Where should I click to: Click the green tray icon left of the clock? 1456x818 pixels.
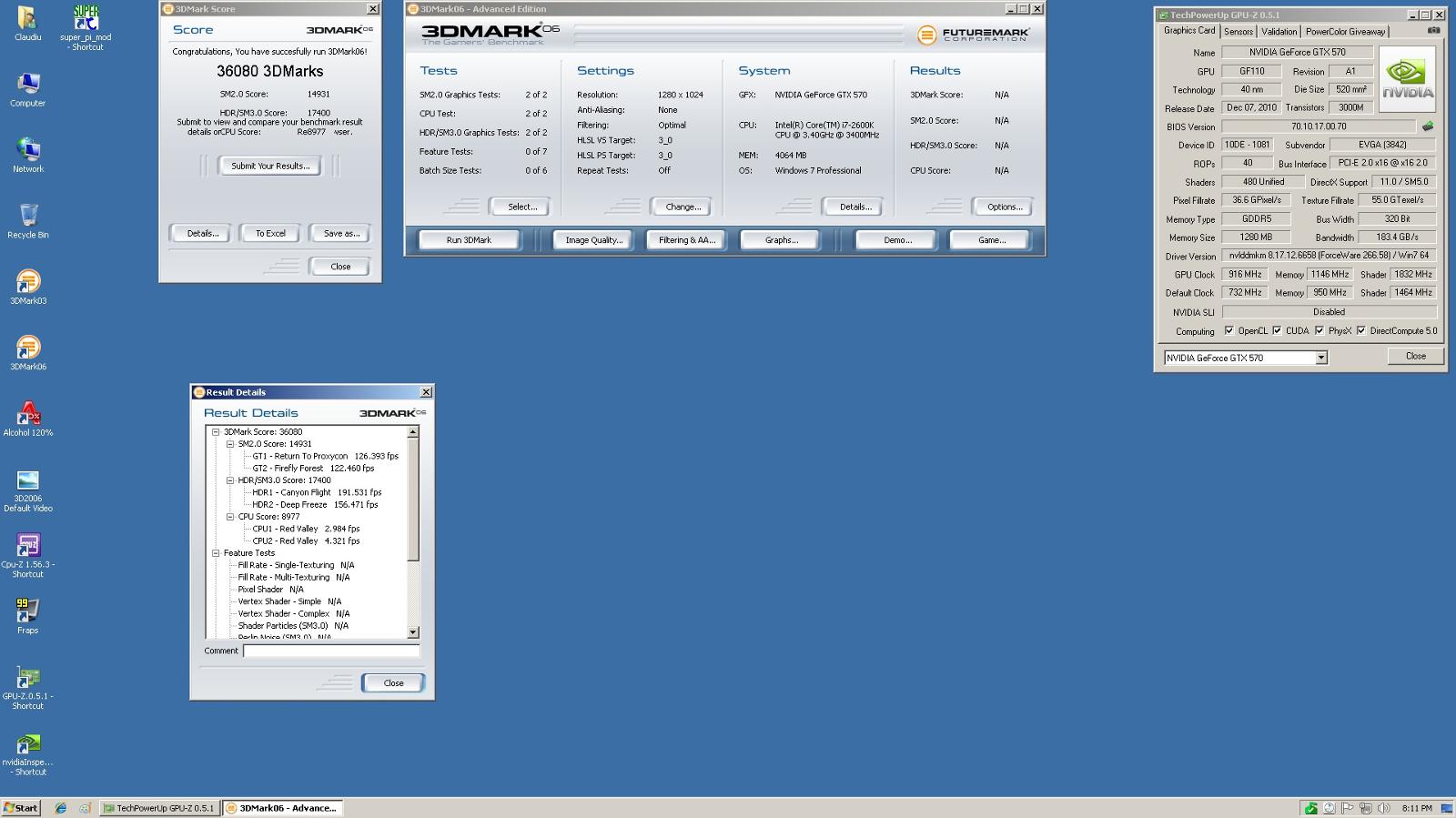click(1310, 808)
